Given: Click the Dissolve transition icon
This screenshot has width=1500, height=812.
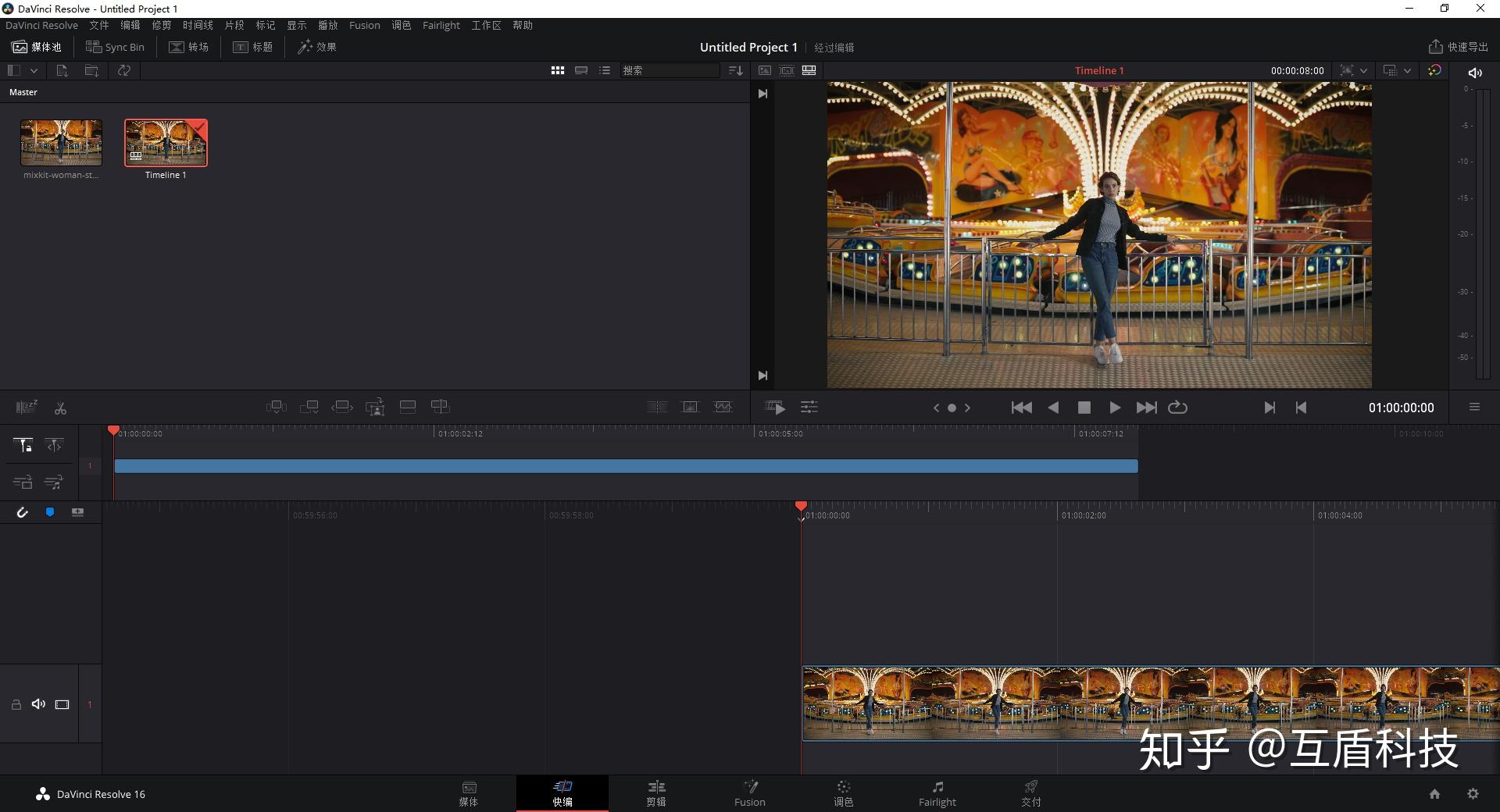Looking at the screenshot, I should [691, 407].
